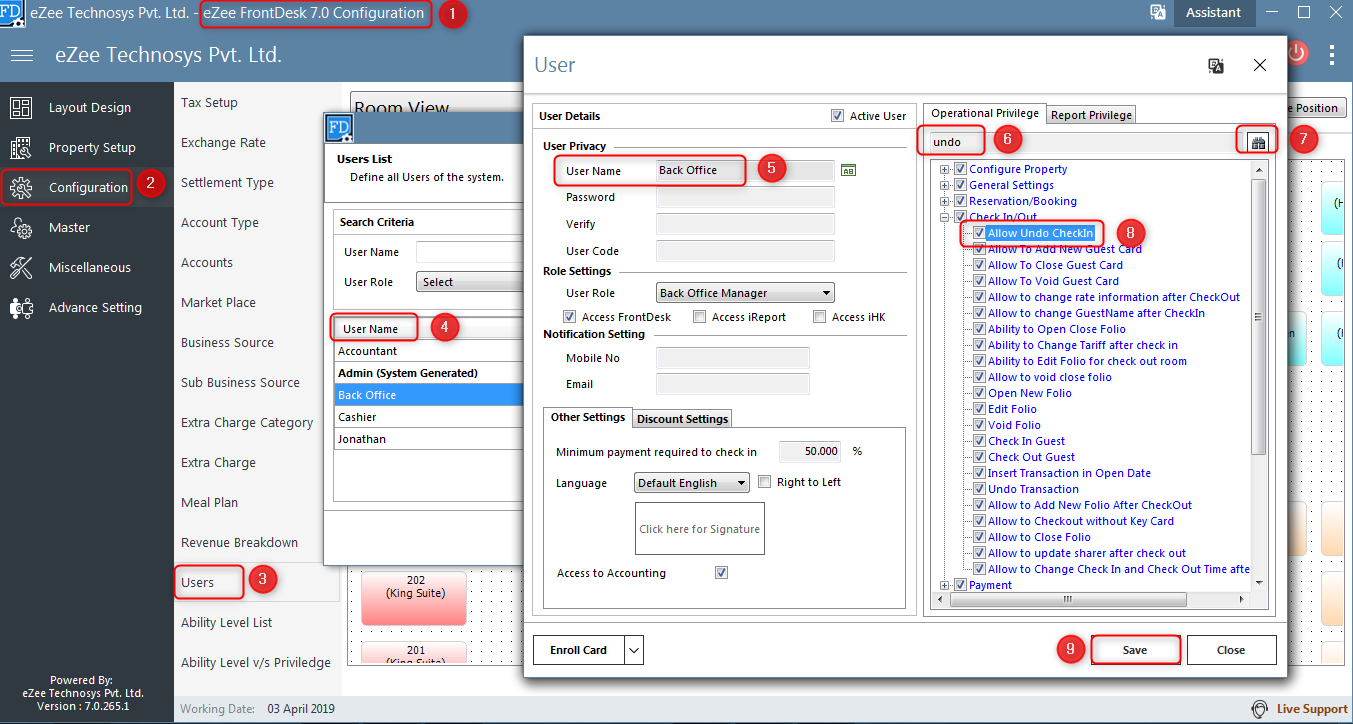This screenshot has width=1353, height=724.
Task: Click the Email input field
Action: coord(732,384)
